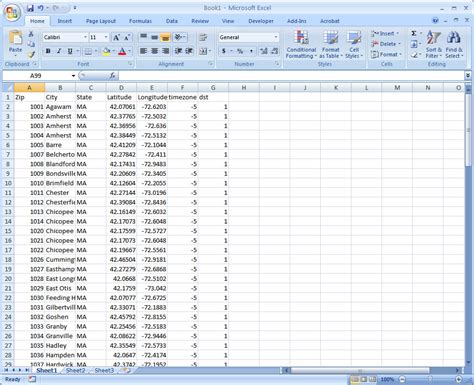Expand the Calibri font name dropdown

pyautogui.click(x=85, y=37)
